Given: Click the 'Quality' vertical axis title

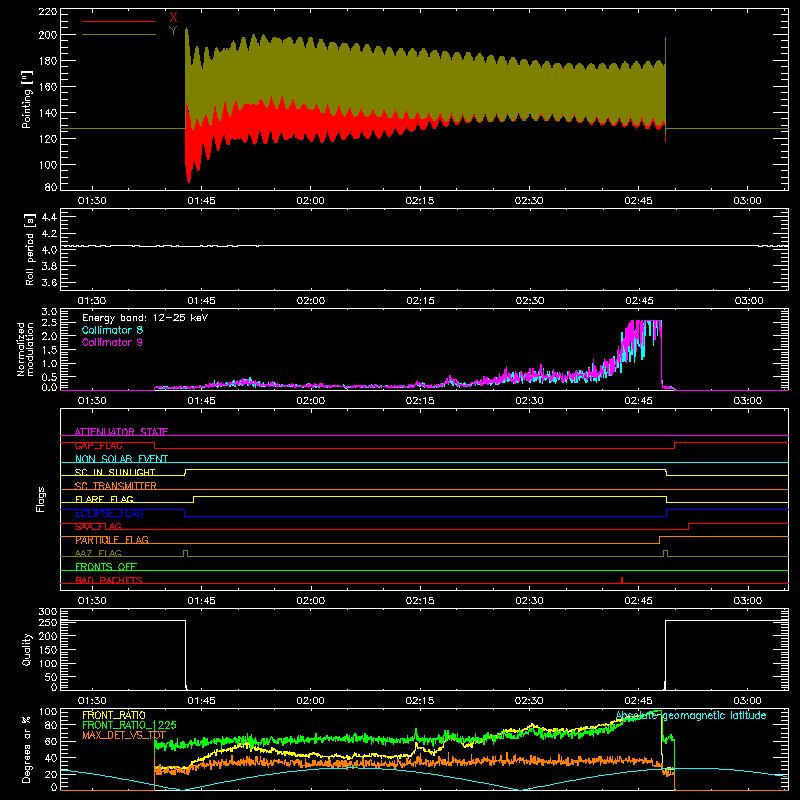Looking at the screenshot, I should pos(27,650).
